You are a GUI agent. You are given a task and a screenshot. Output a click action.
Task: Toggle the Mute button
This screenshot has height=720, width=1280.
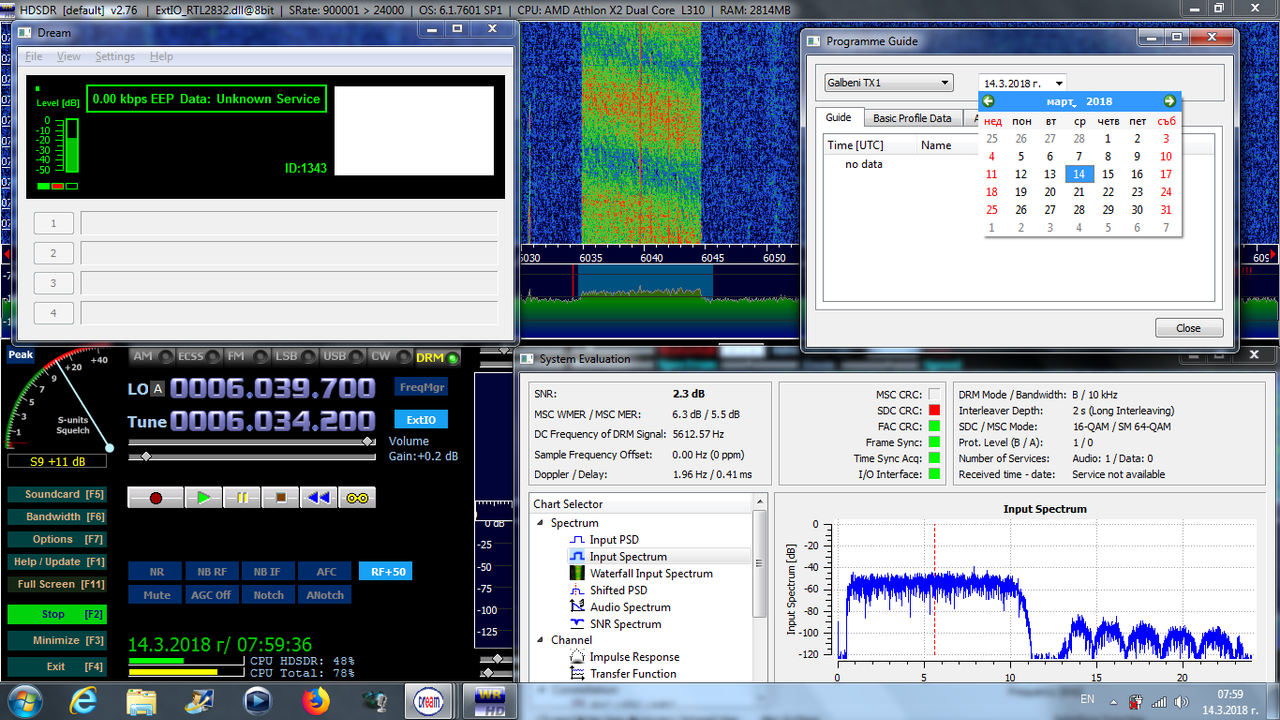pyautogui.click(x=157, y=595)
